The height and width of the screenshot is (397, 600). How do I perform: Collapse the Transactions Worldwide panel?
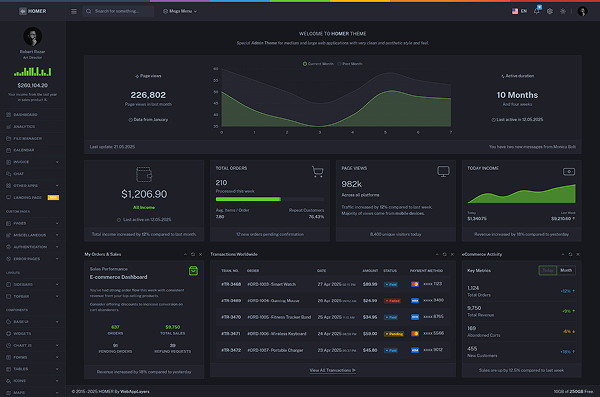tap(437, 254)
